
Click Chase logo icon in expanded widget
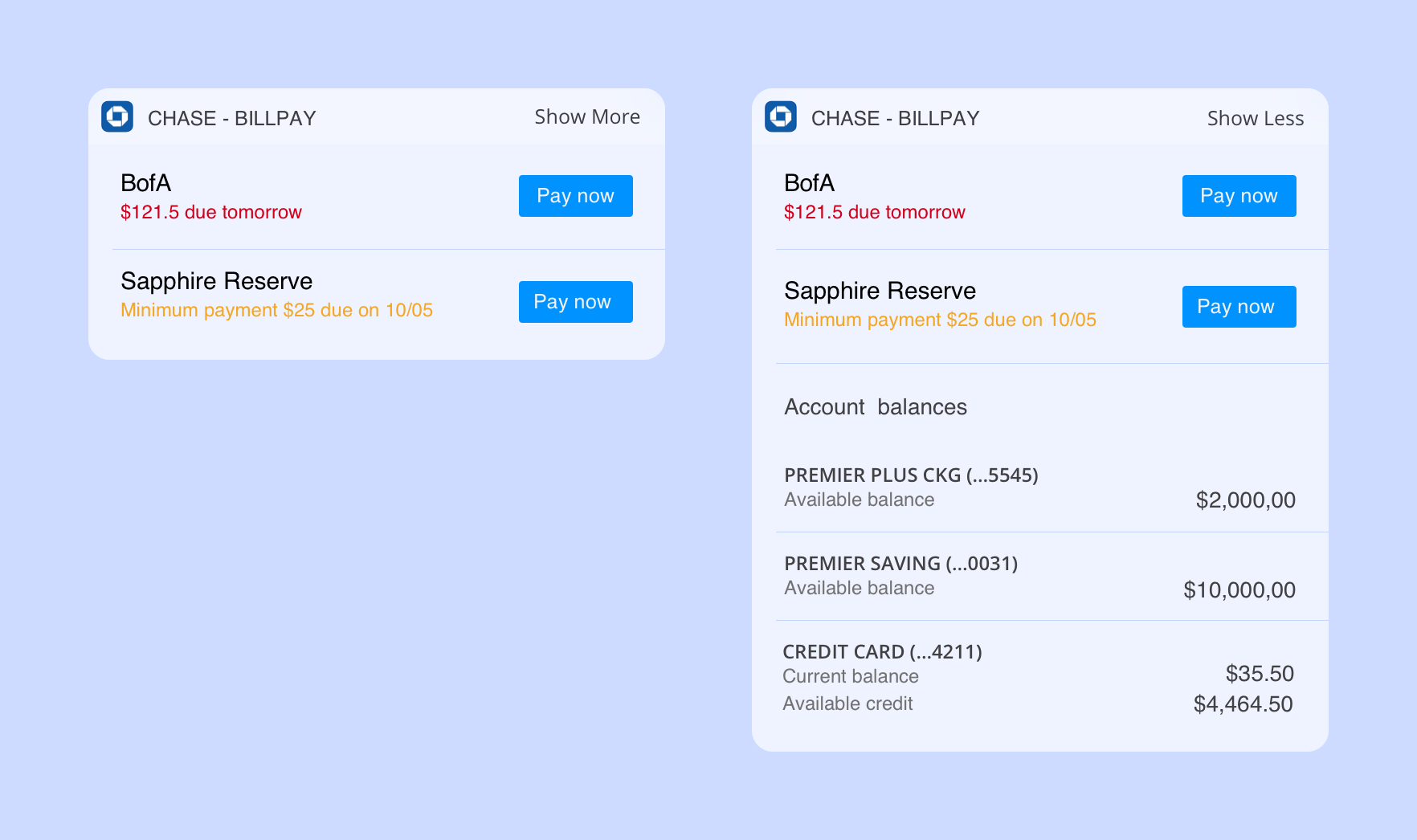pos(781,116)
